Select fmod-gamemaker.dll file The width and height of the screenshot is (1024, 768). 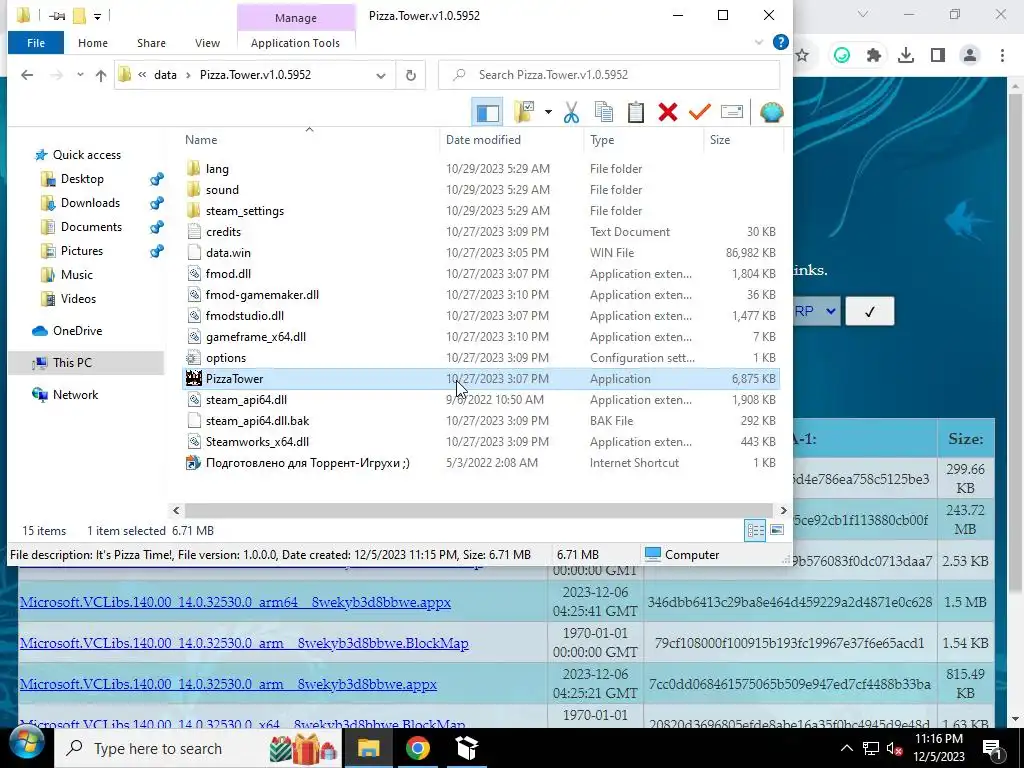click(x=480, y=295)
